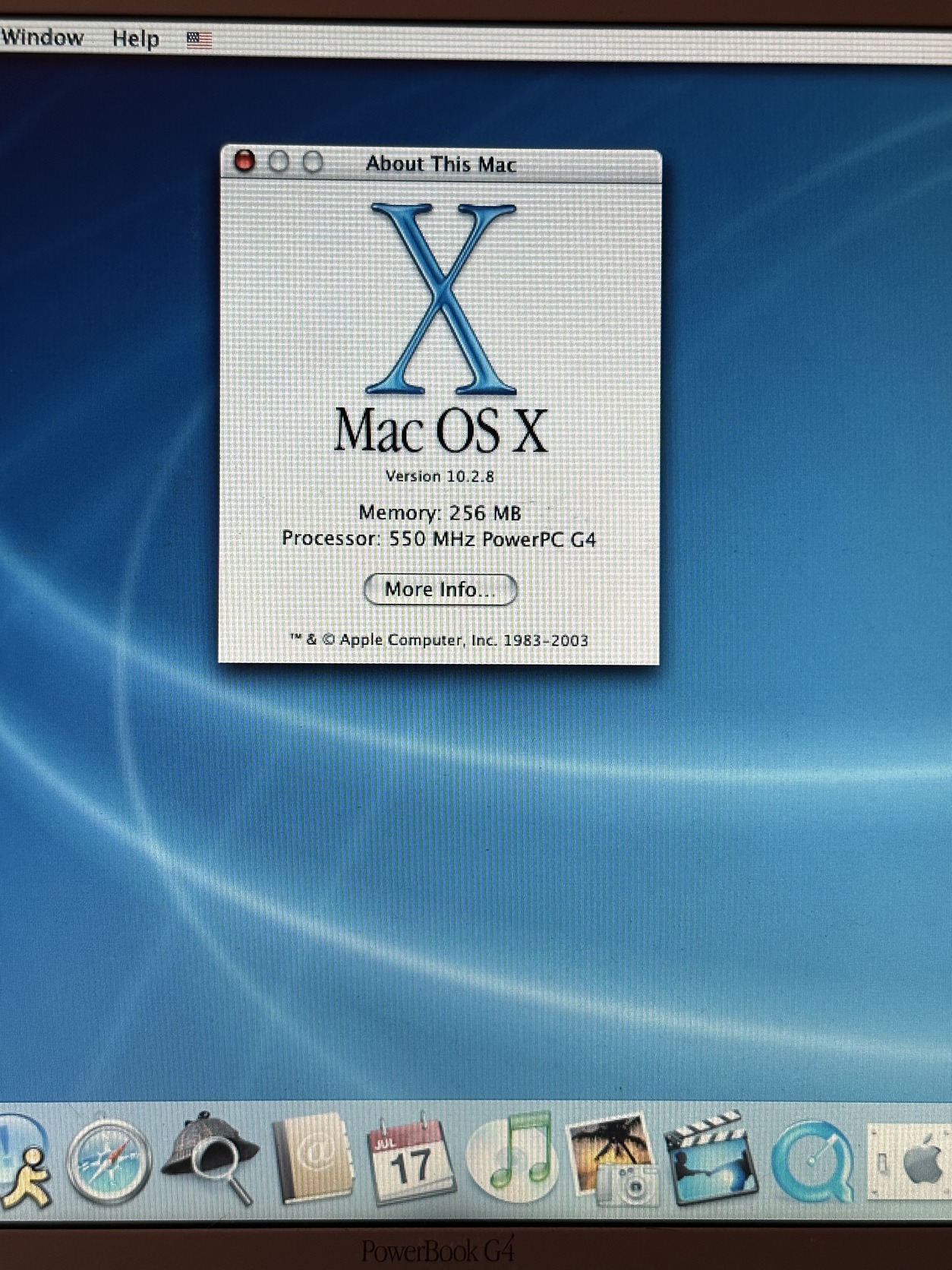
Task: Launch Safari from the dock
Action: [109, 1161]
